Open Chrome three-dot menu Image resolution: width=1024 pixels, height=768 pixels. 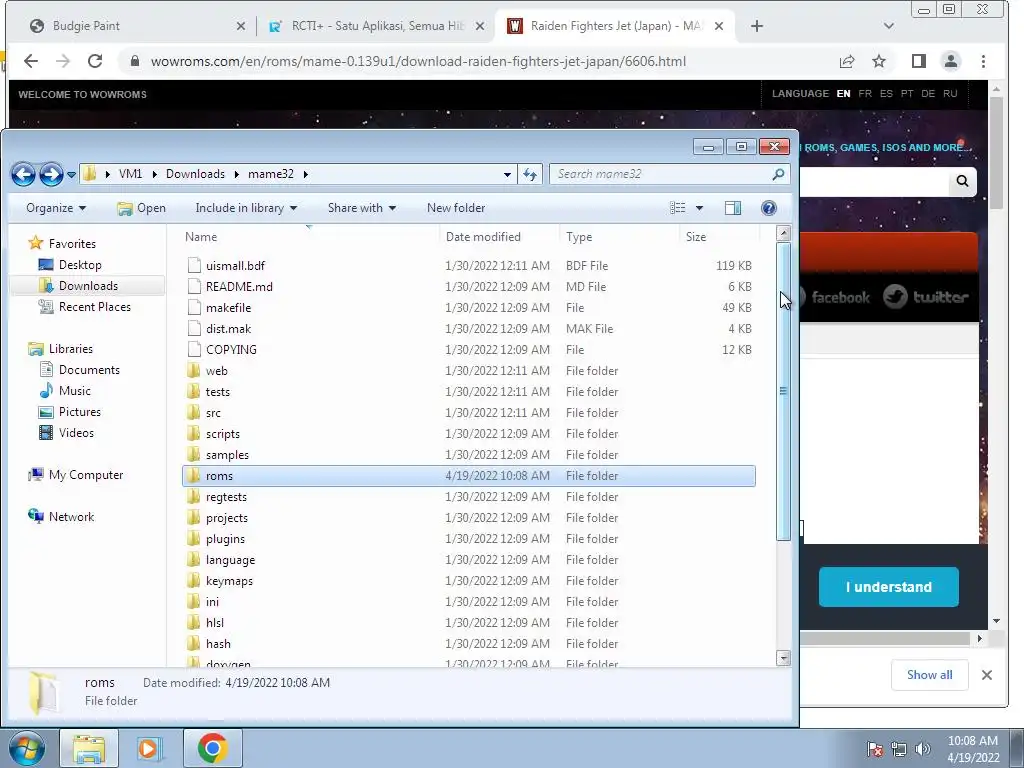[x=983, y=61]
